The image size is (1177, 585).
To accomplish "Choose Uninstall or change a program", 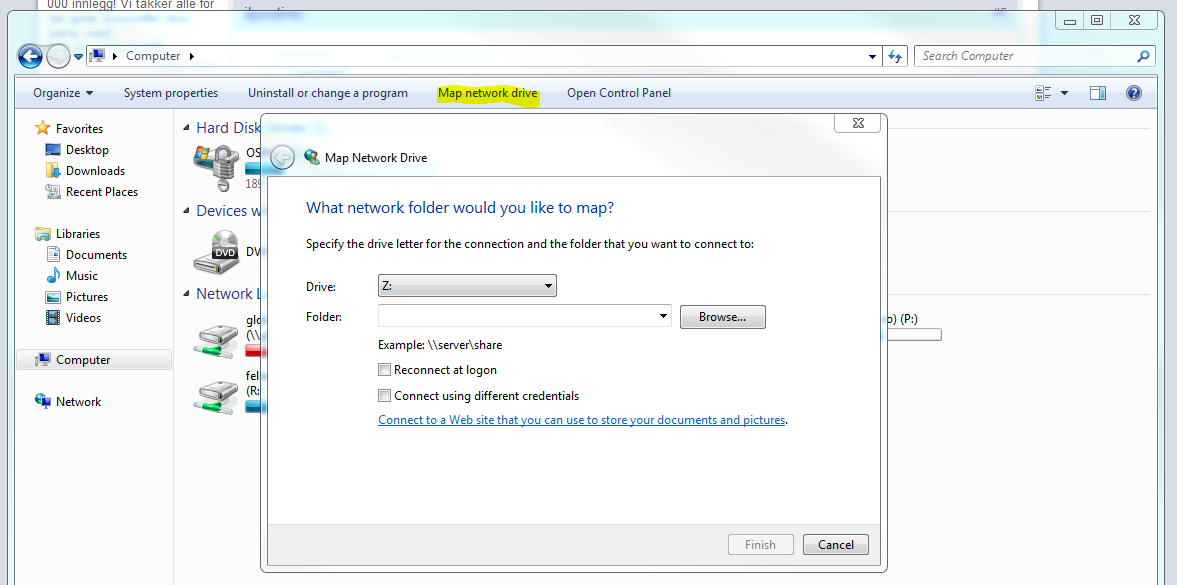I will 328,93.
